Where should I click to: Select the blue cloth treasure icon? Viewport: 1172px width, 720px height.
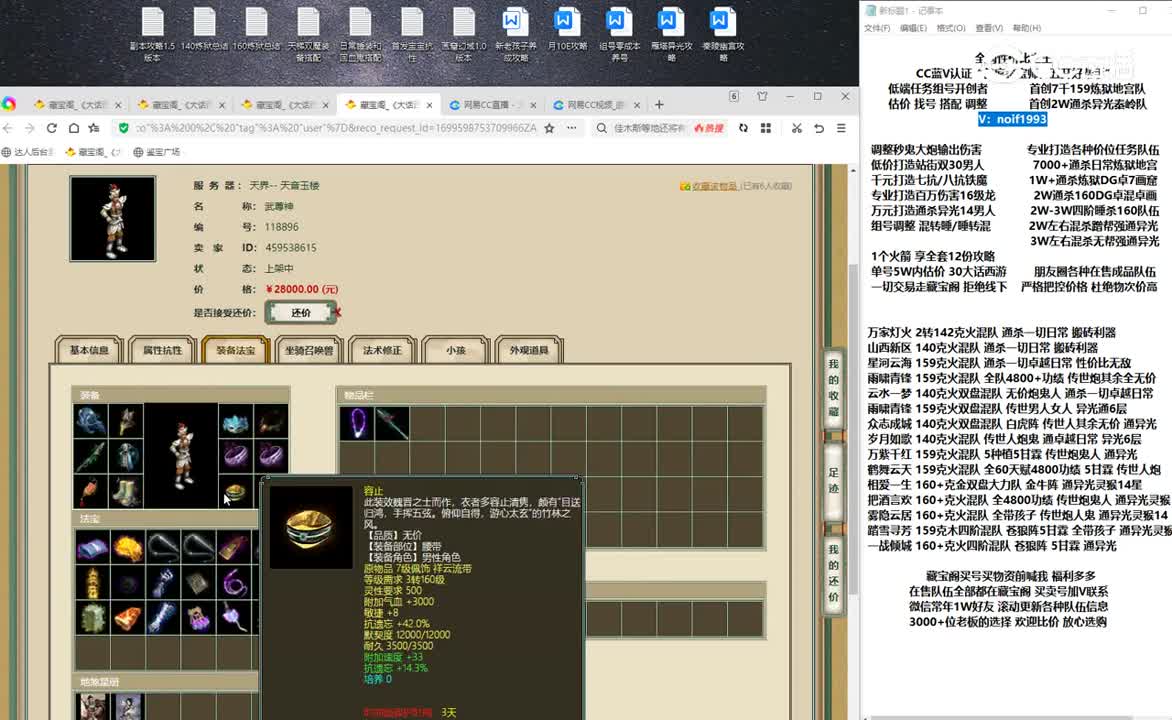click(93, 547)
